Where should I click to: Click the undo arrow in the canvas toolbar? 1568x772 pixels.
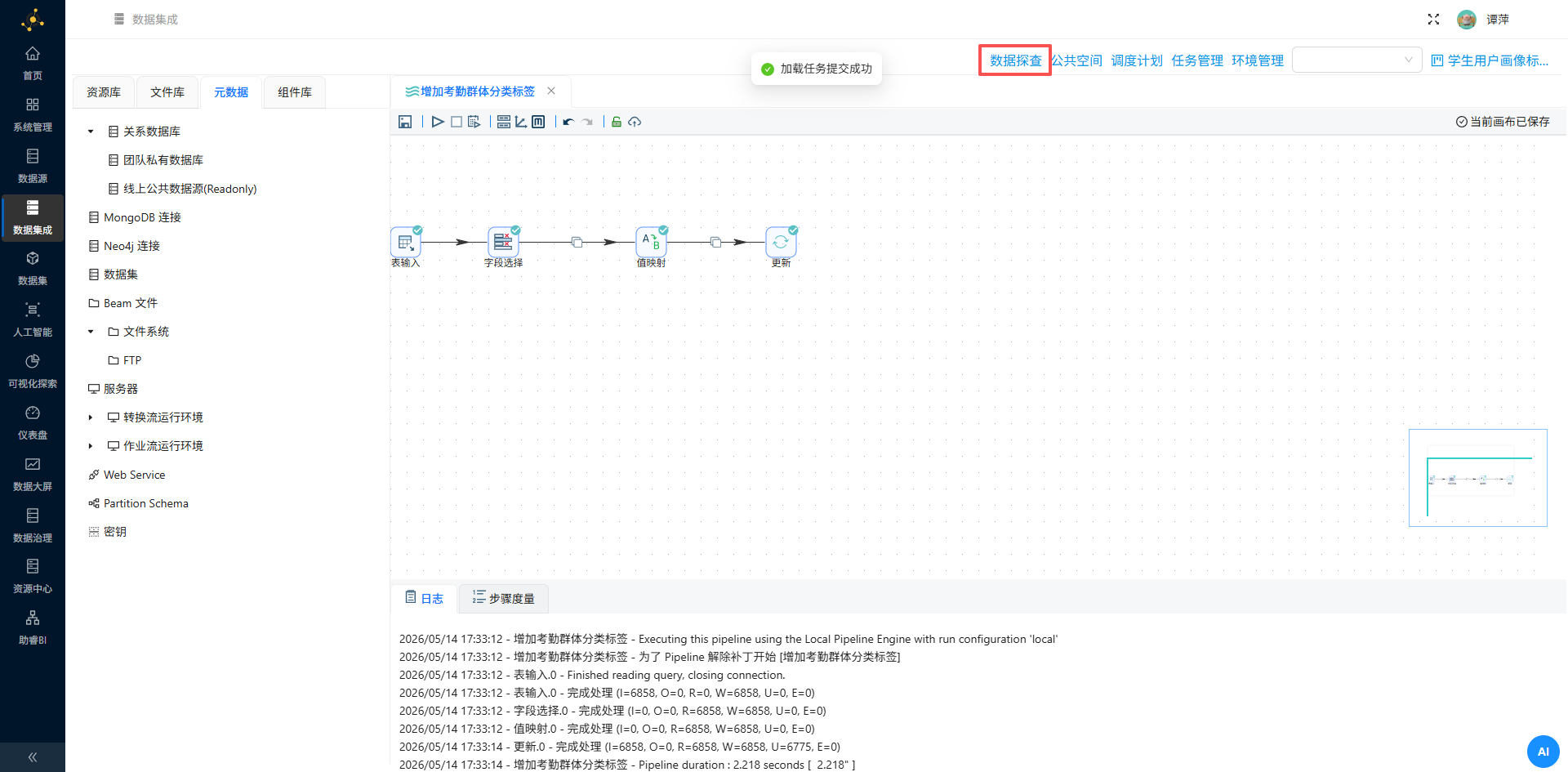pos(568,122)
